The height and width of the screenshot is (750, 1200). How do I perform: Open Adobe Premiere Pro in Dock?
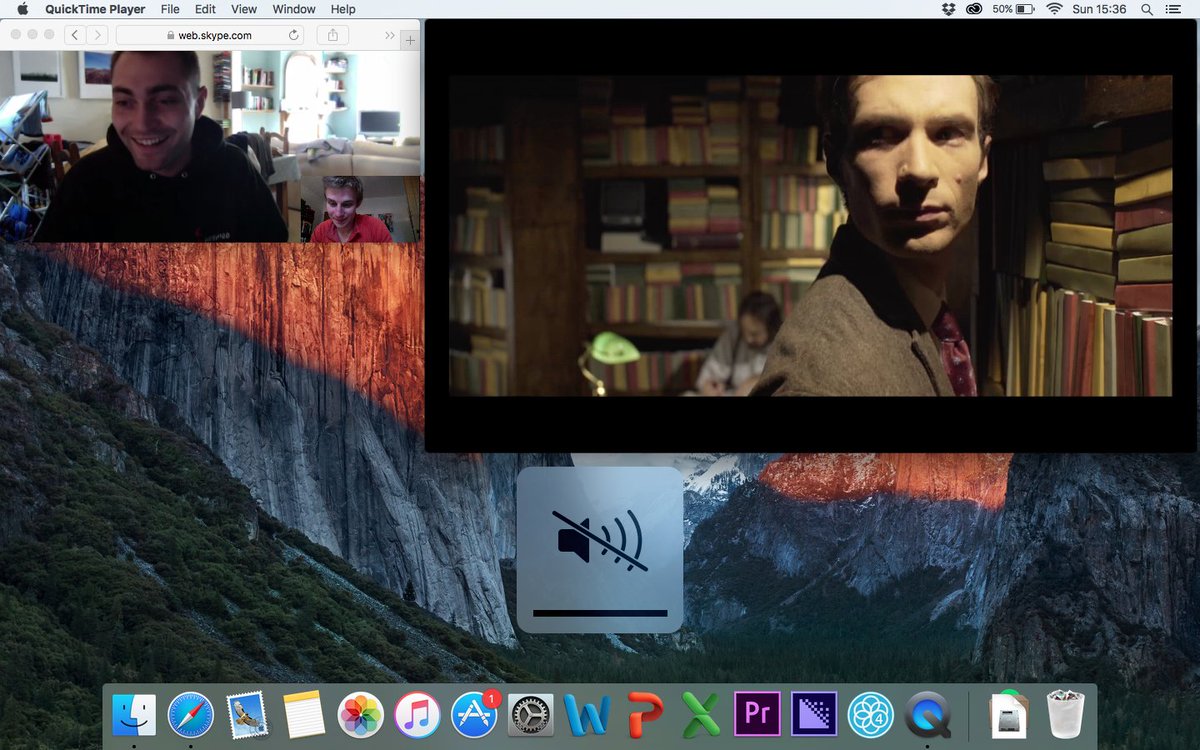757,714
